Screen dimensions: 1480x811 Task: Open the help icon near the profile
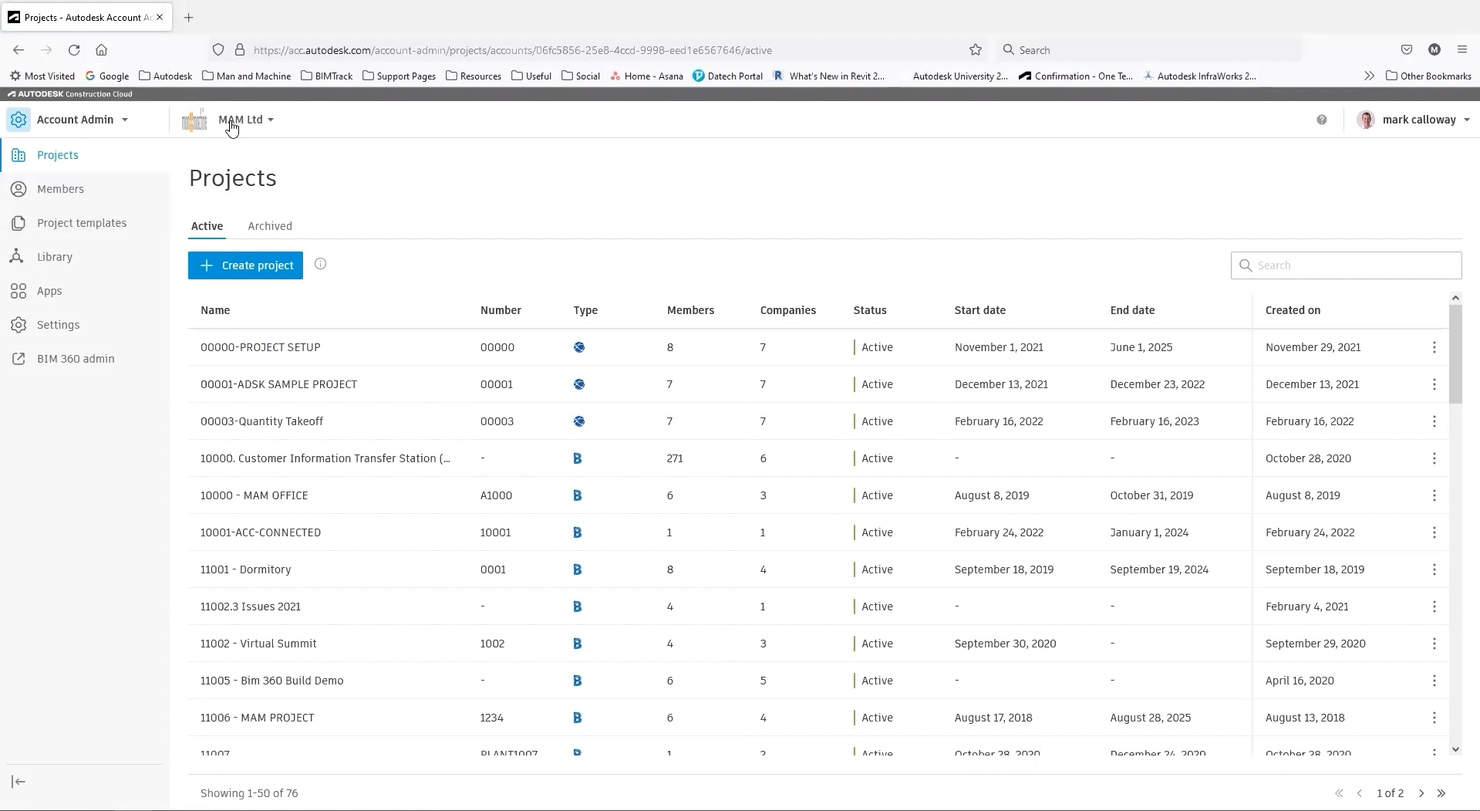coord(1321,119)
